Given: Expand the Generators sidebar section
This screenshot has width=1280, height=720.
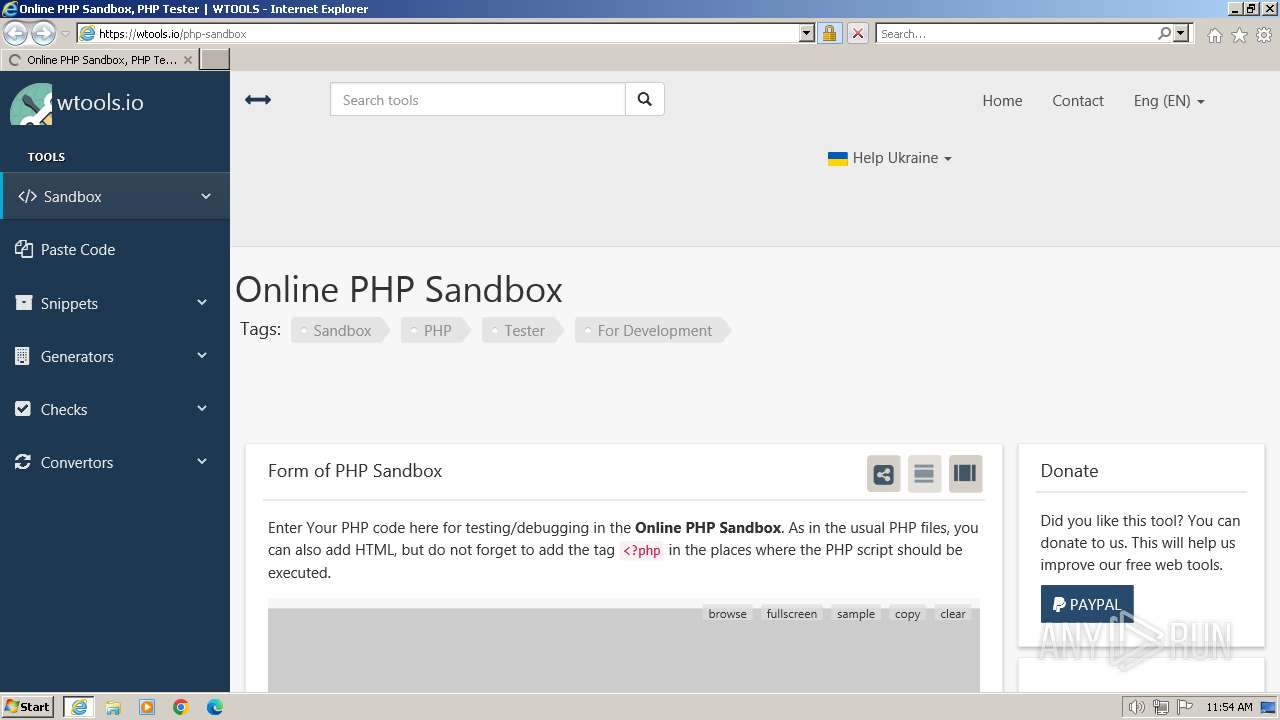Looking at the screenshot, I should (202, 355).
